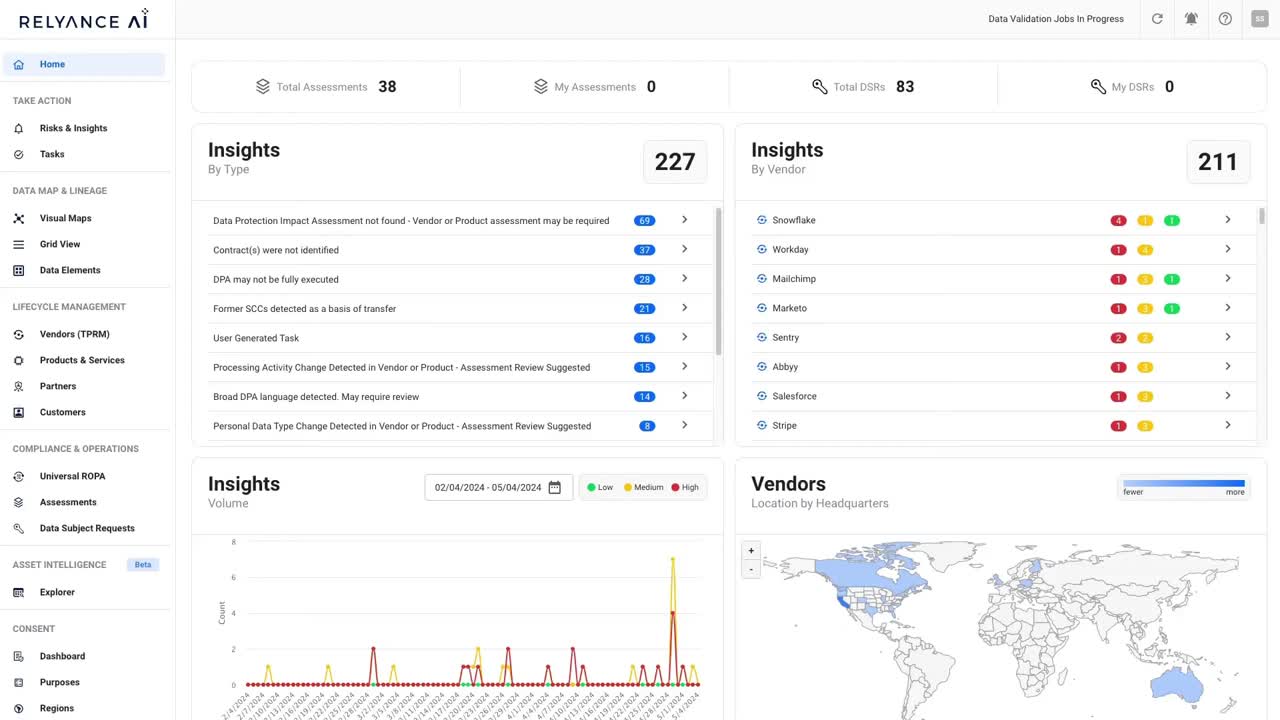
Task: Toggle the Medium series in legend
Action: (x=644, y=487)
